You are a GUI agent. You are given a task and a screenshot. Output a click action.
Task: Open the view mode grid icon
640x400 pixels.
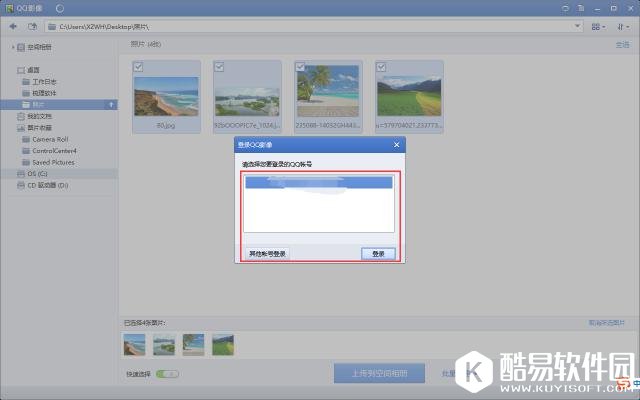pos(596,26)
